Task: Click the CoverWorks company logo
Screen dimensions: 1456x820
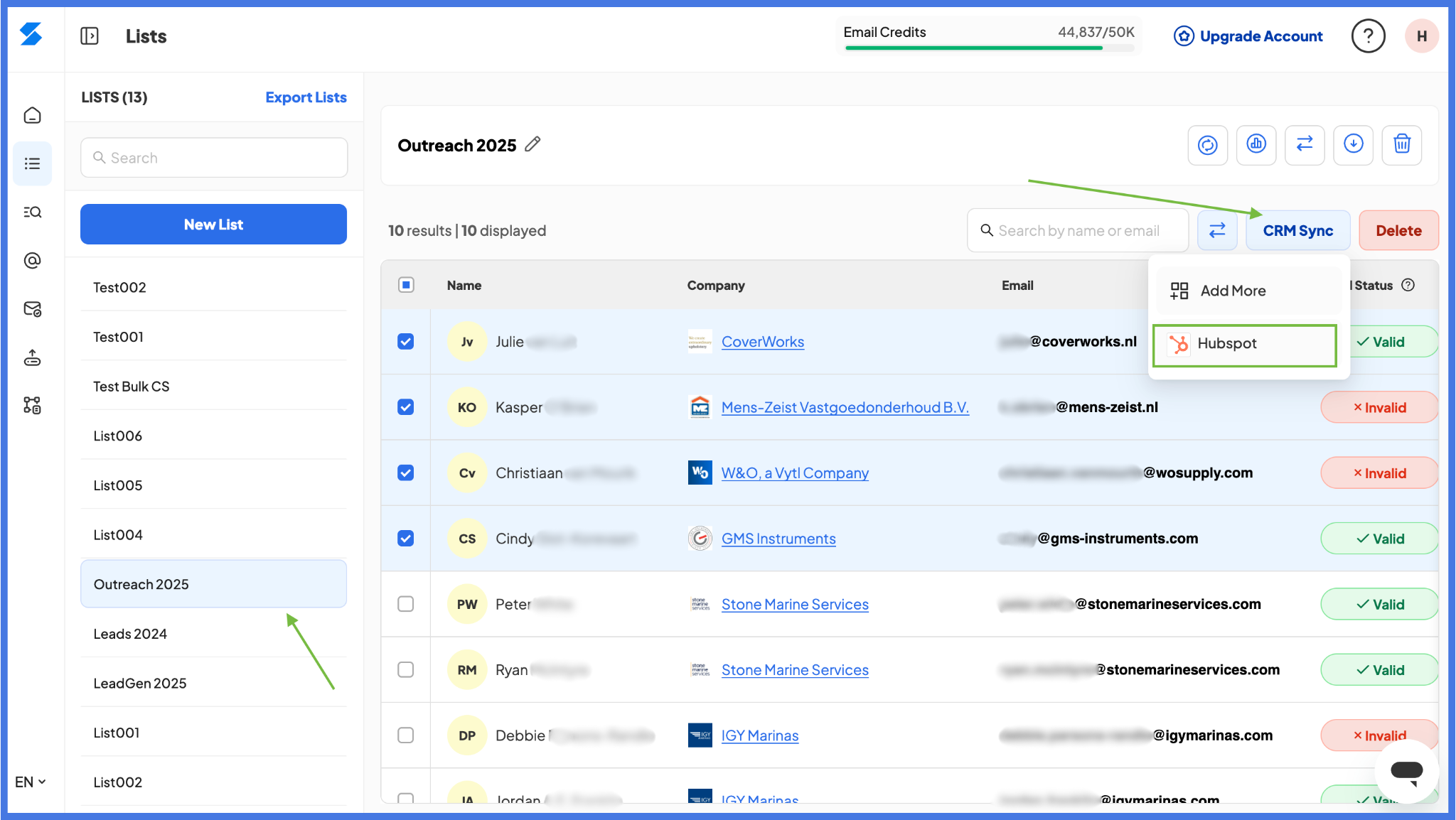Action: pos(700,342)
